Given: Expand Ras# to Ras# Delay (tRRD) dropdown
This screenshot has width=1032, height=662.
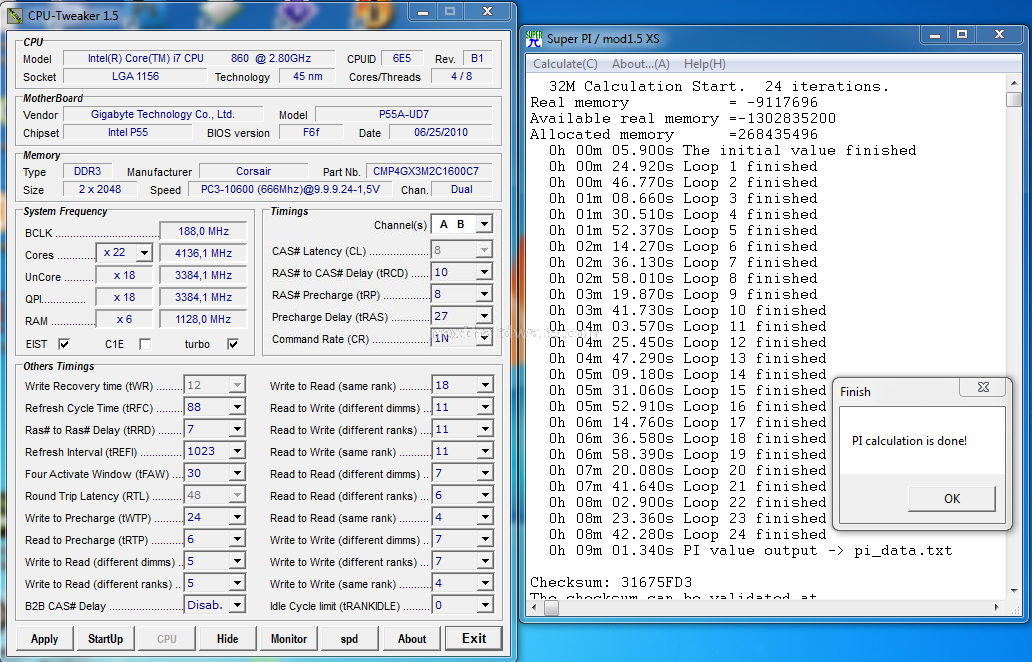Looking at the screenshot, I should coord(237,429).
